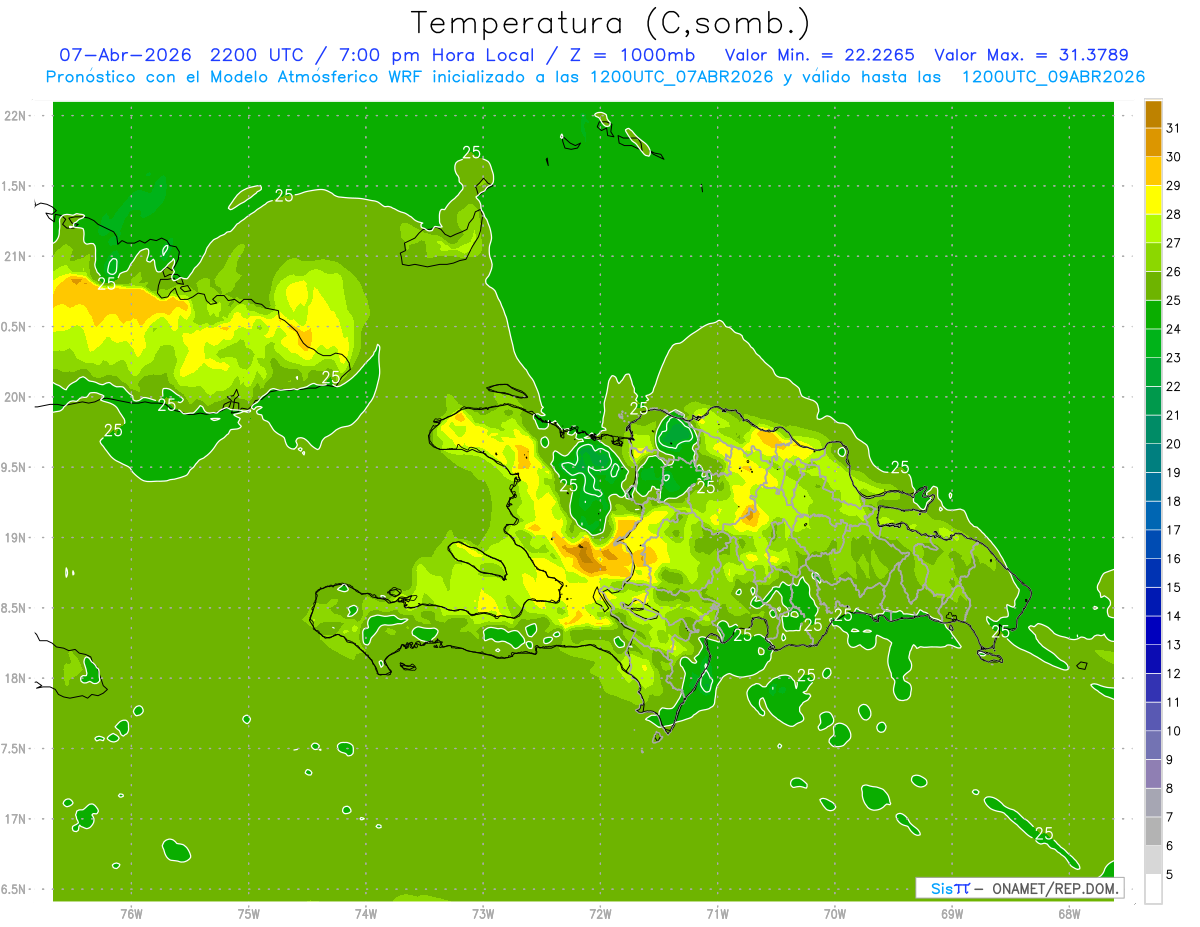Click the 22N latitude label
This screenshot has width=1200, height=927.
coord(16,116)
